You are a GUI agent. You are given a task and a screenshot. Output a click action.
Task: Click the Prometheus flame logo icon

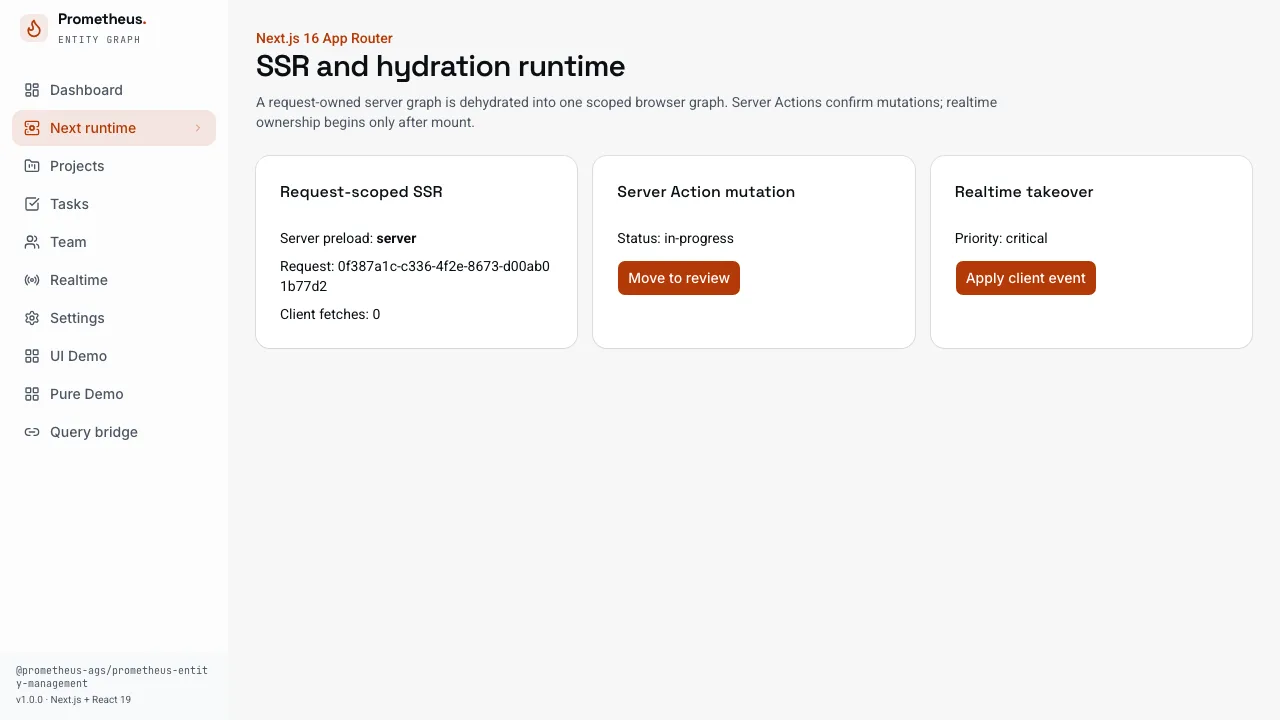pos(34,28)
